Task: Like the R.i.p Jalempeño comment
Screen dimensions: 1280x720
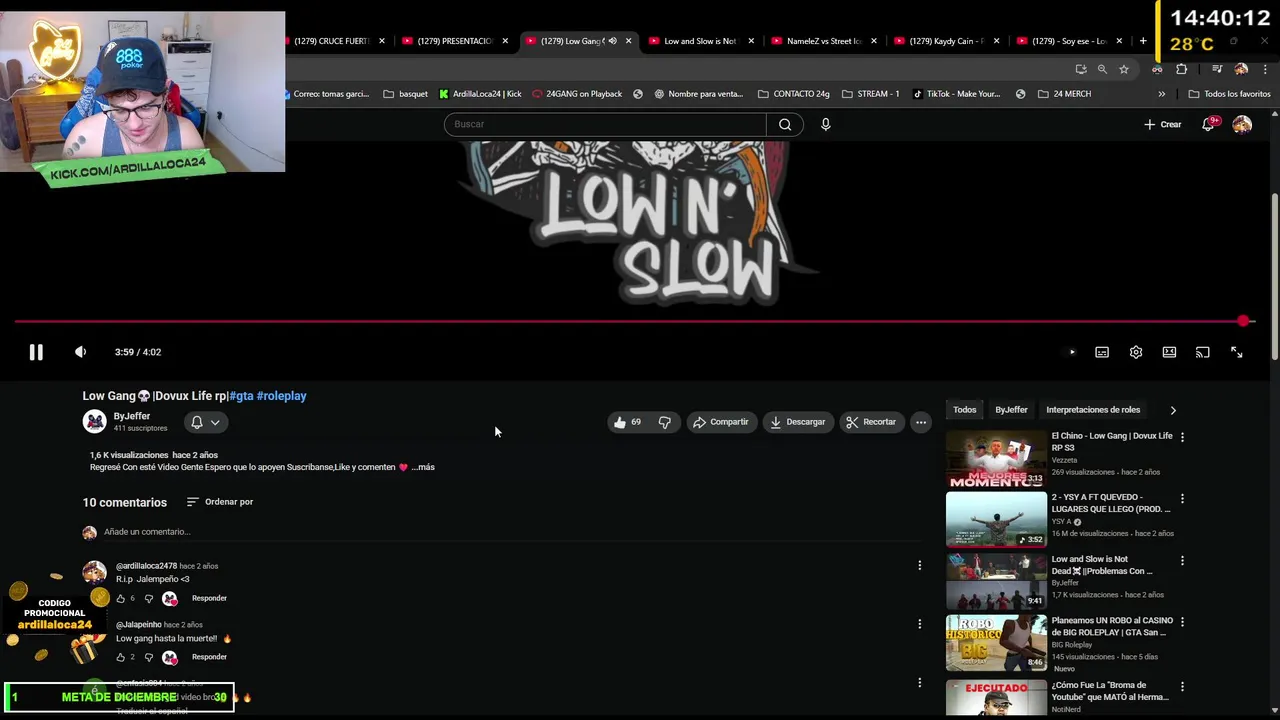Action: 120,598
